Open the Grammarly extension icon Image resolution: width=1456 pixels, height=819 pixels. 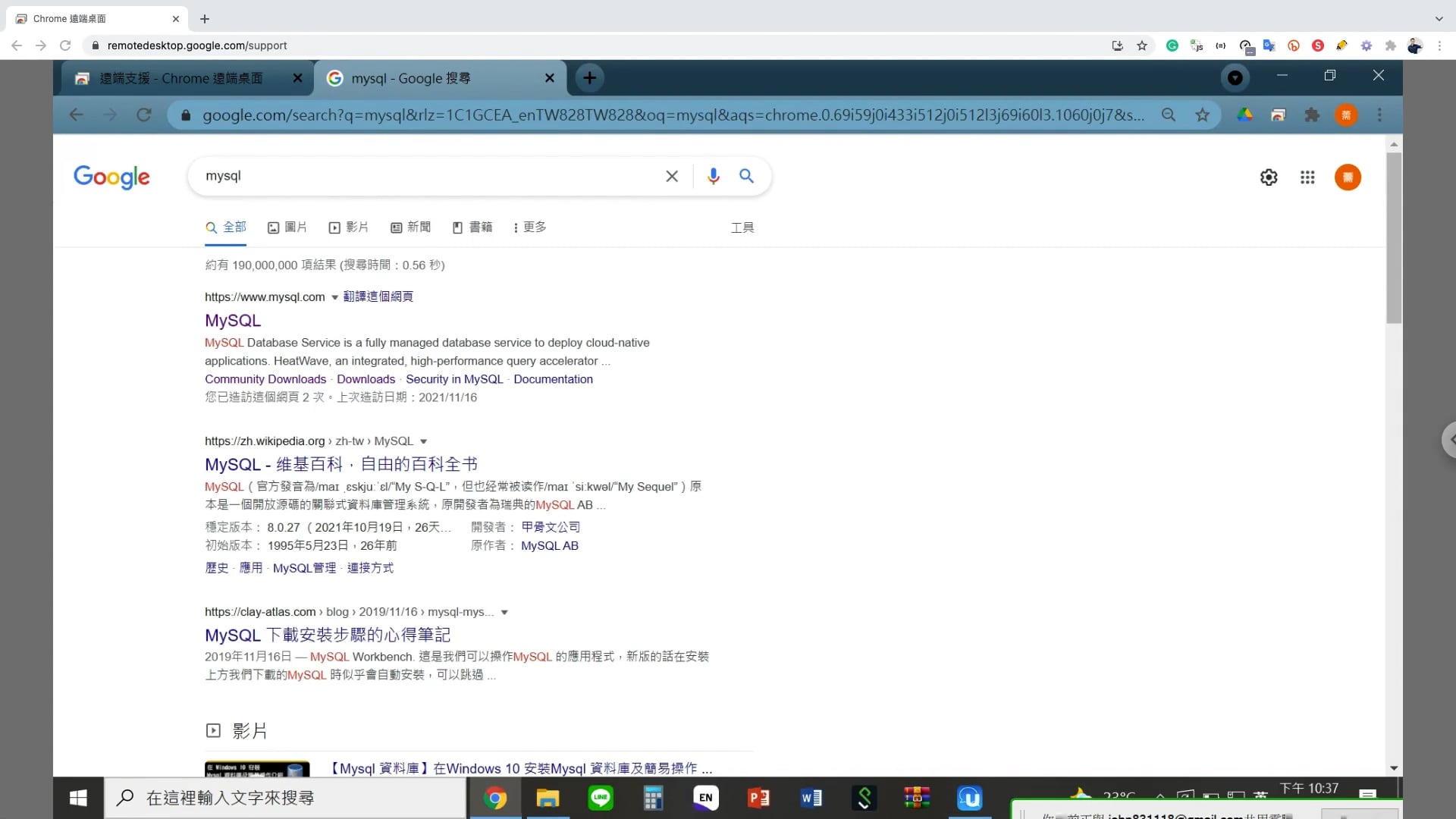point(1172,45)
